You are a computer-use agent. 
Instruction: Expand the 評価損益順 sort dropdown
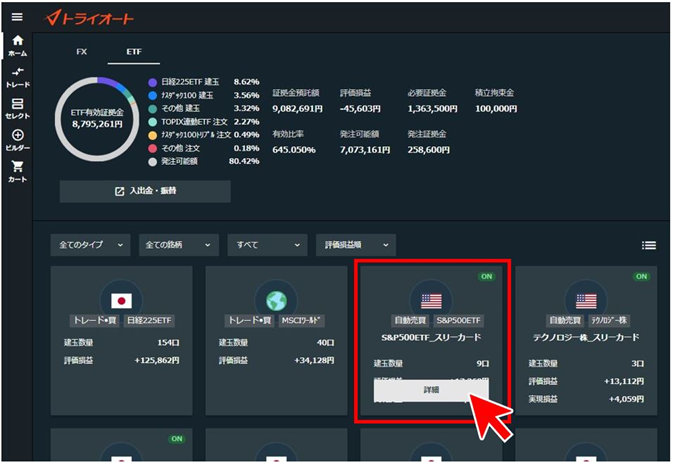click(356, 245)
